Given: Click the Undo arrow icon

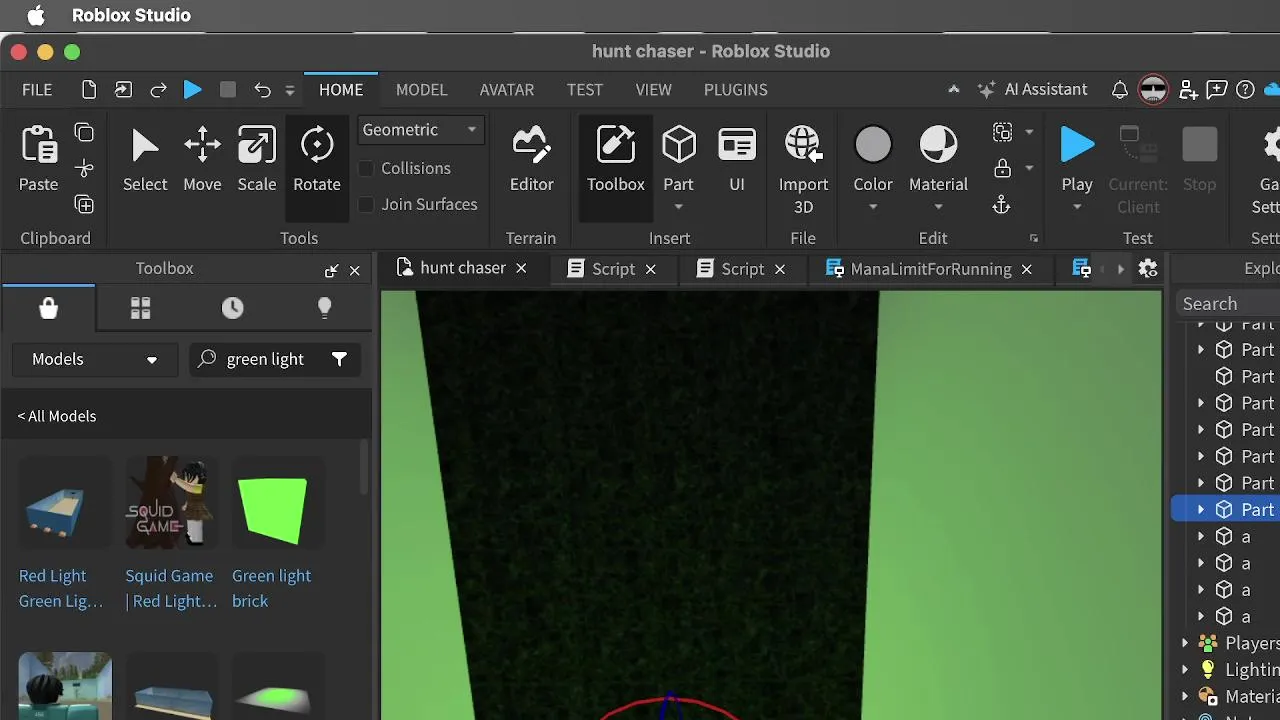Looking at the screenshot, I should tap(262, 90).
